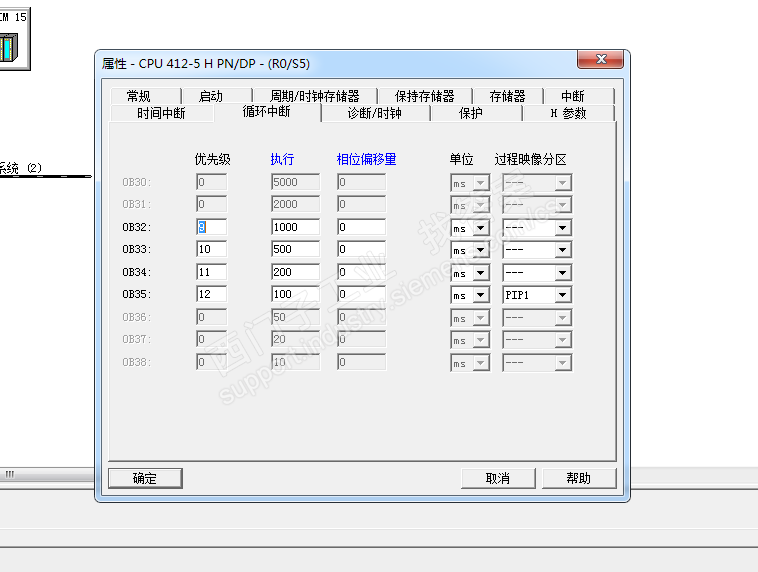Open the OB34 unit ms dropdown
758x572 pixels.
pyautogui.click(x=470, y=273)
